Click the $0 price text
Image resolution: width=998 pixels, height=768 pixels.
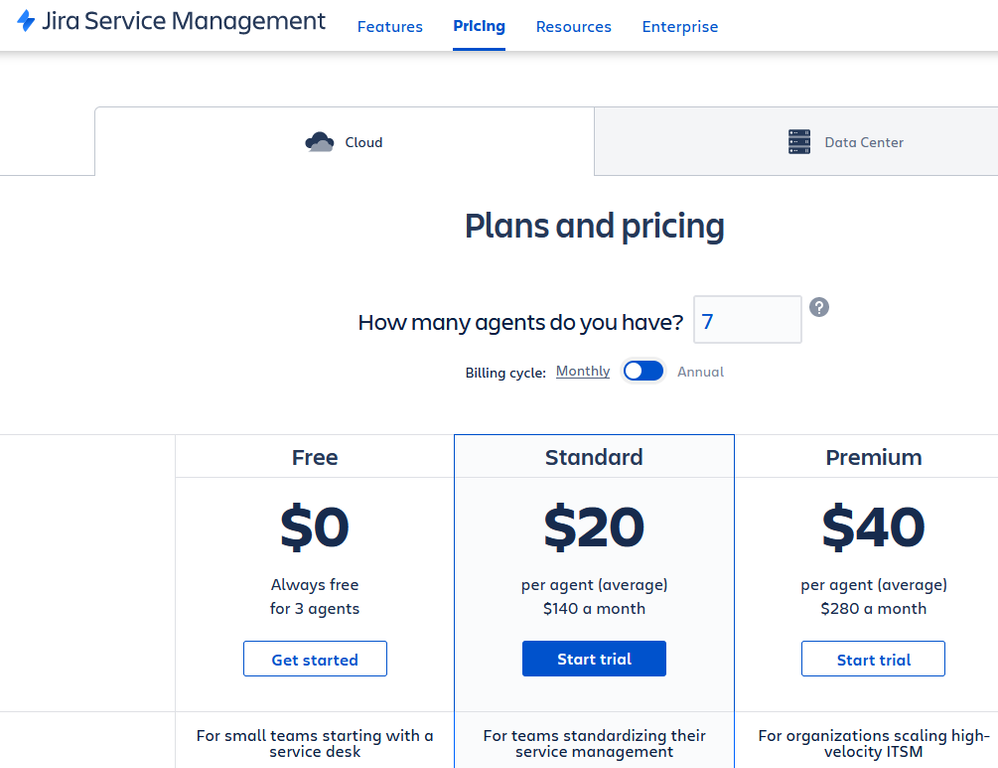point(315,527)
